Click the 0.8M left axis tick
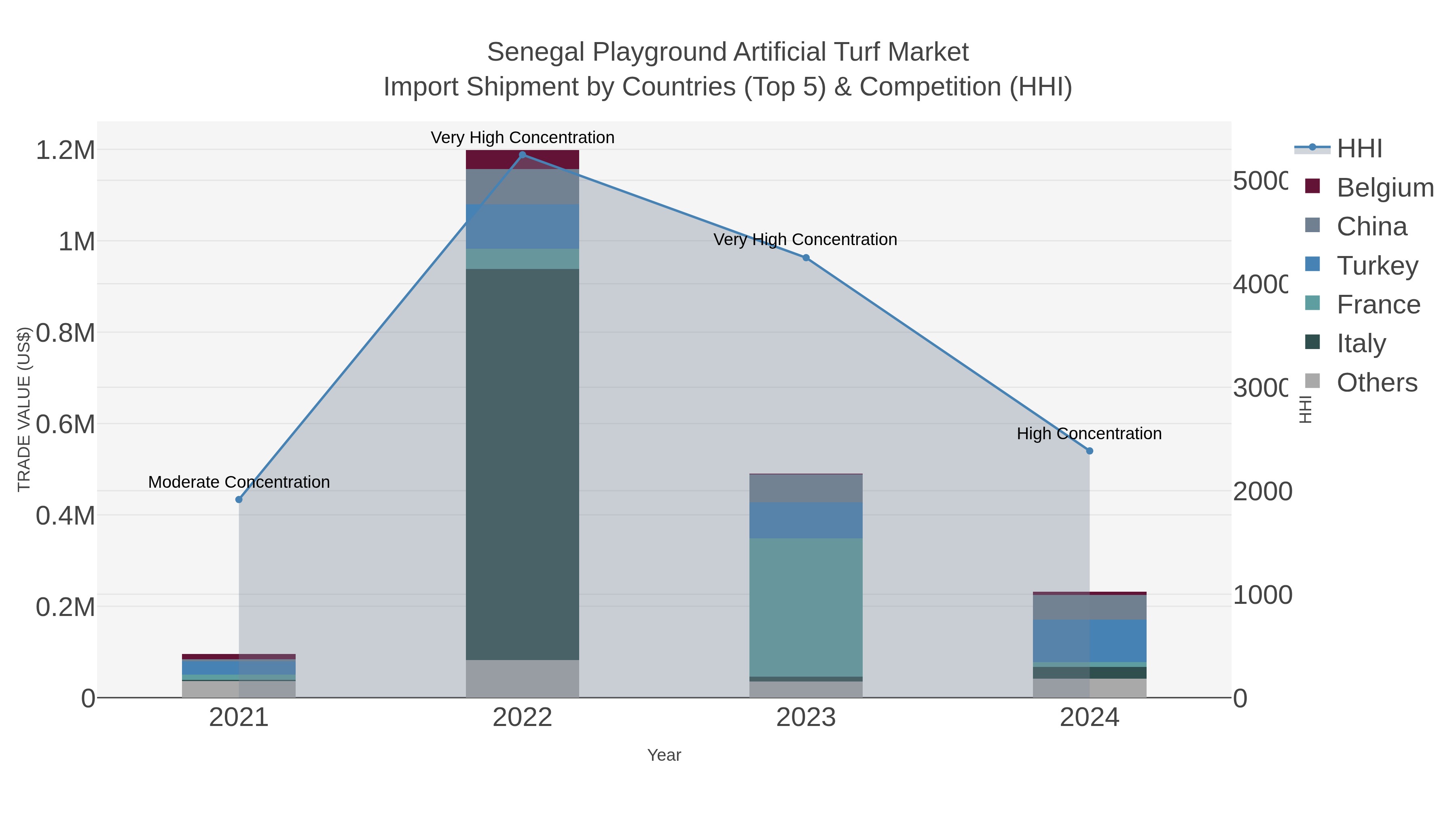Image resolution: width=1456 pixels, height=819 pixels. click(66, 333)
